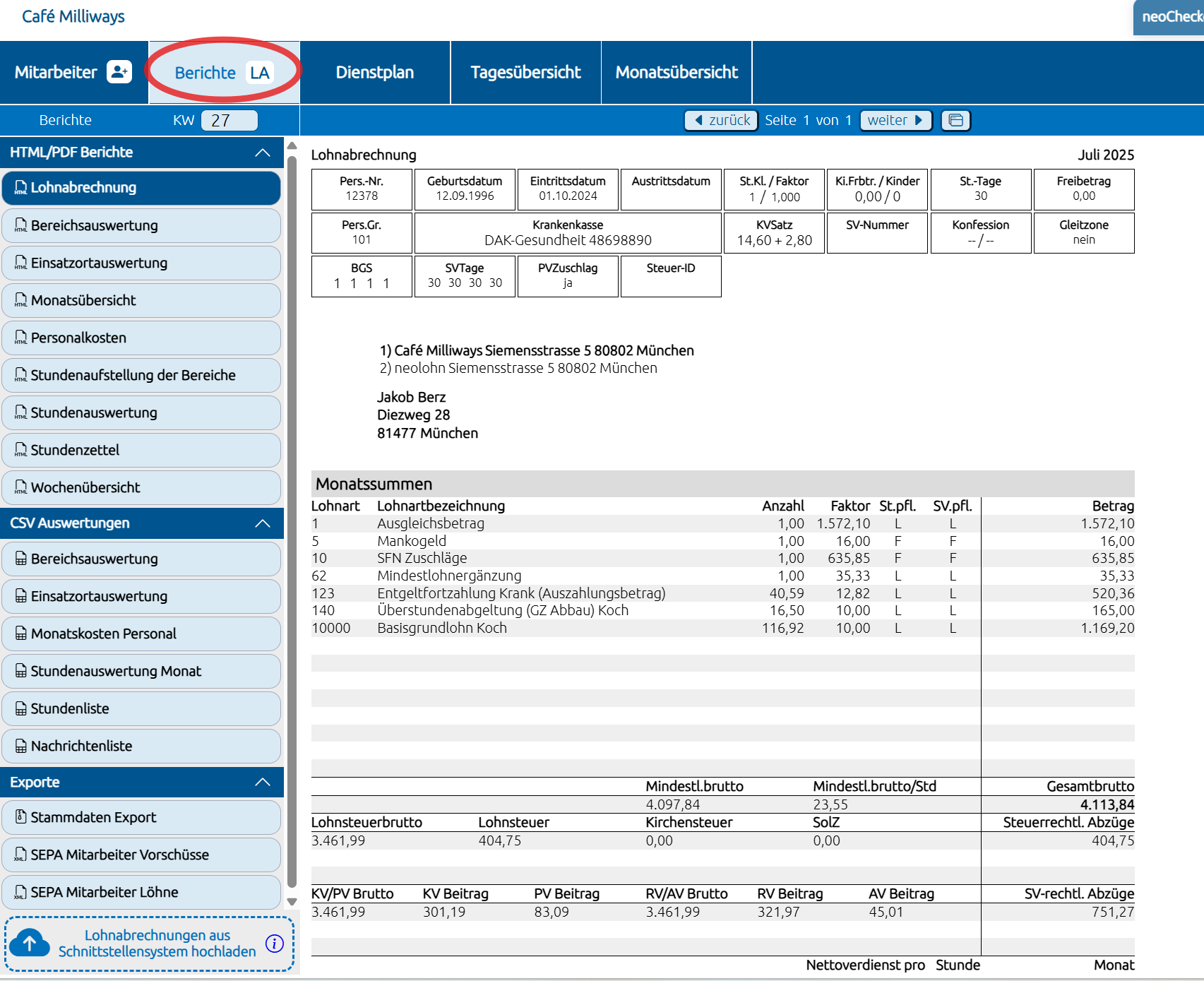Click the sidebar scroll down arrow
The image size is (1204, 981).
click(x=292, y=902)
